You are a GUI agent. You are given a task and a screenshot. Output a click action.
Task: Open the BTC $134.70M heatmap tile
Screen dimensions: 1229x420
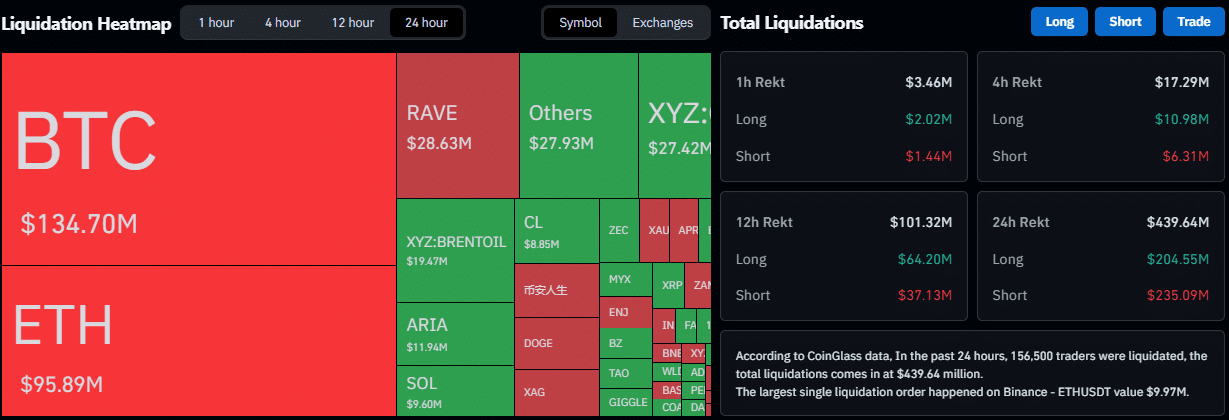(198, 160)
